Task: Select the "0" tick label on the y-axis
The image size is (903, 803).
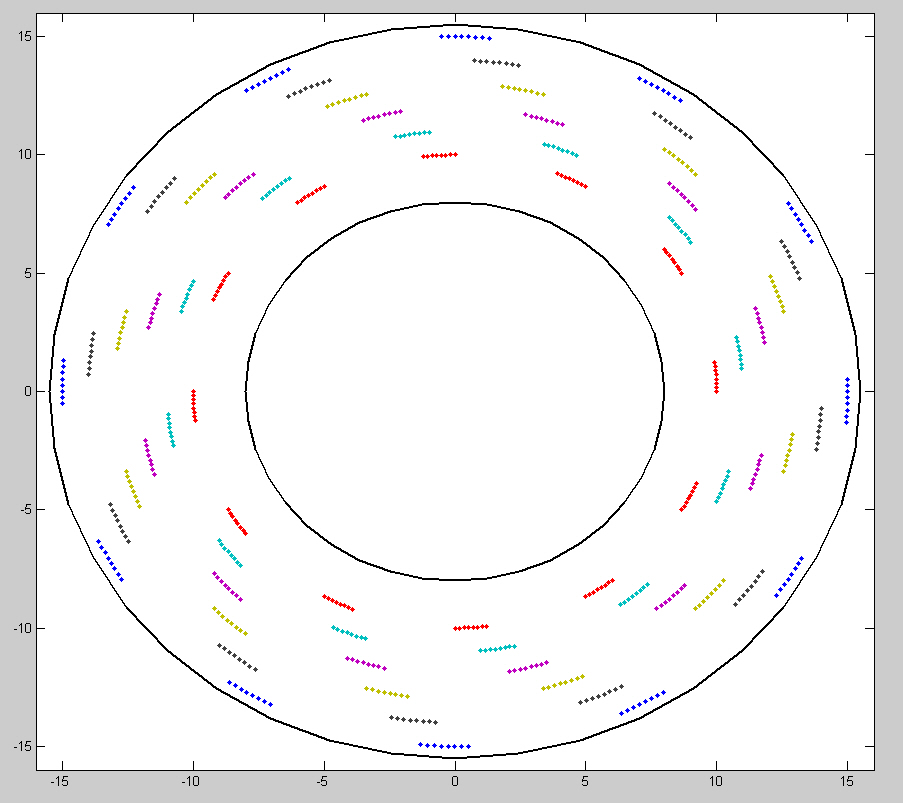Action: pos(28,392)
